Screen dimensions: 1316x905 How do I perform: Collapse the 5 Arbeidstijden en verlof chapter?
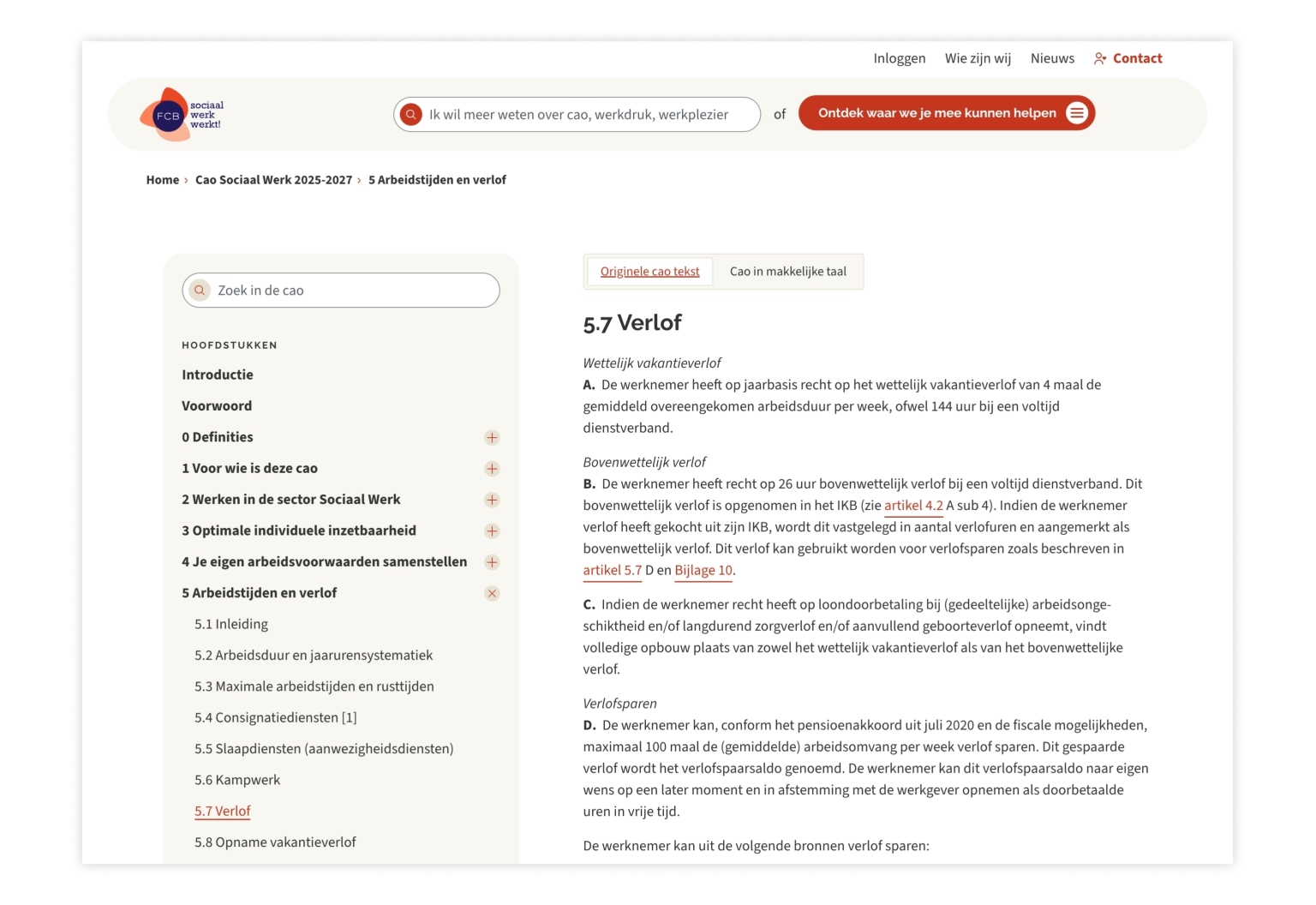(492, 593)
